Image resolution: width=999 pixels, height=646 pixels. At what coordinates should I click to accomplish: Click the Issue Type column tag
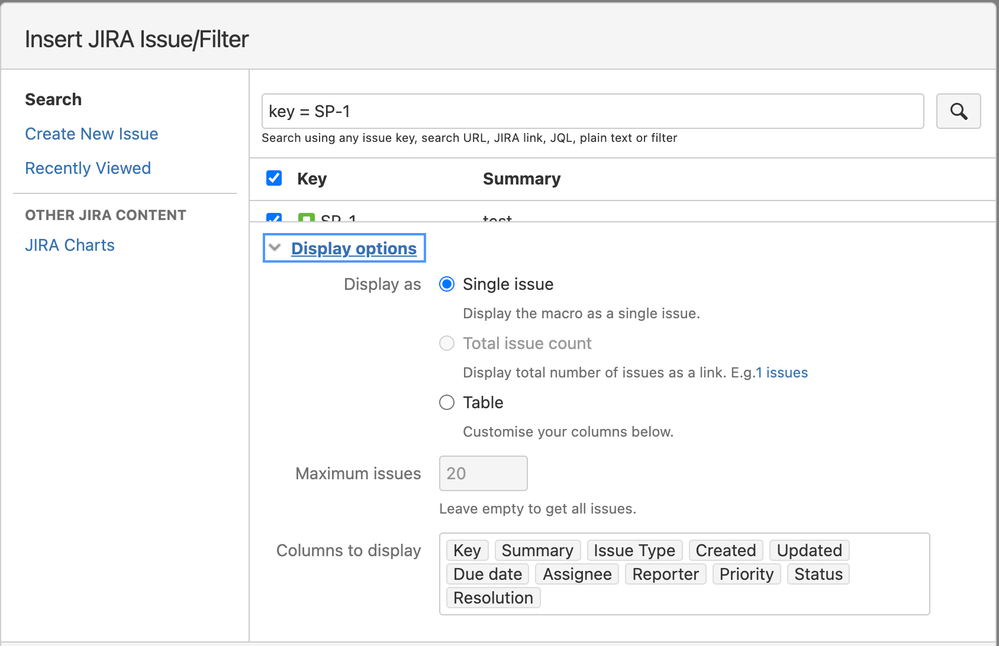click(x=635, y=550)
